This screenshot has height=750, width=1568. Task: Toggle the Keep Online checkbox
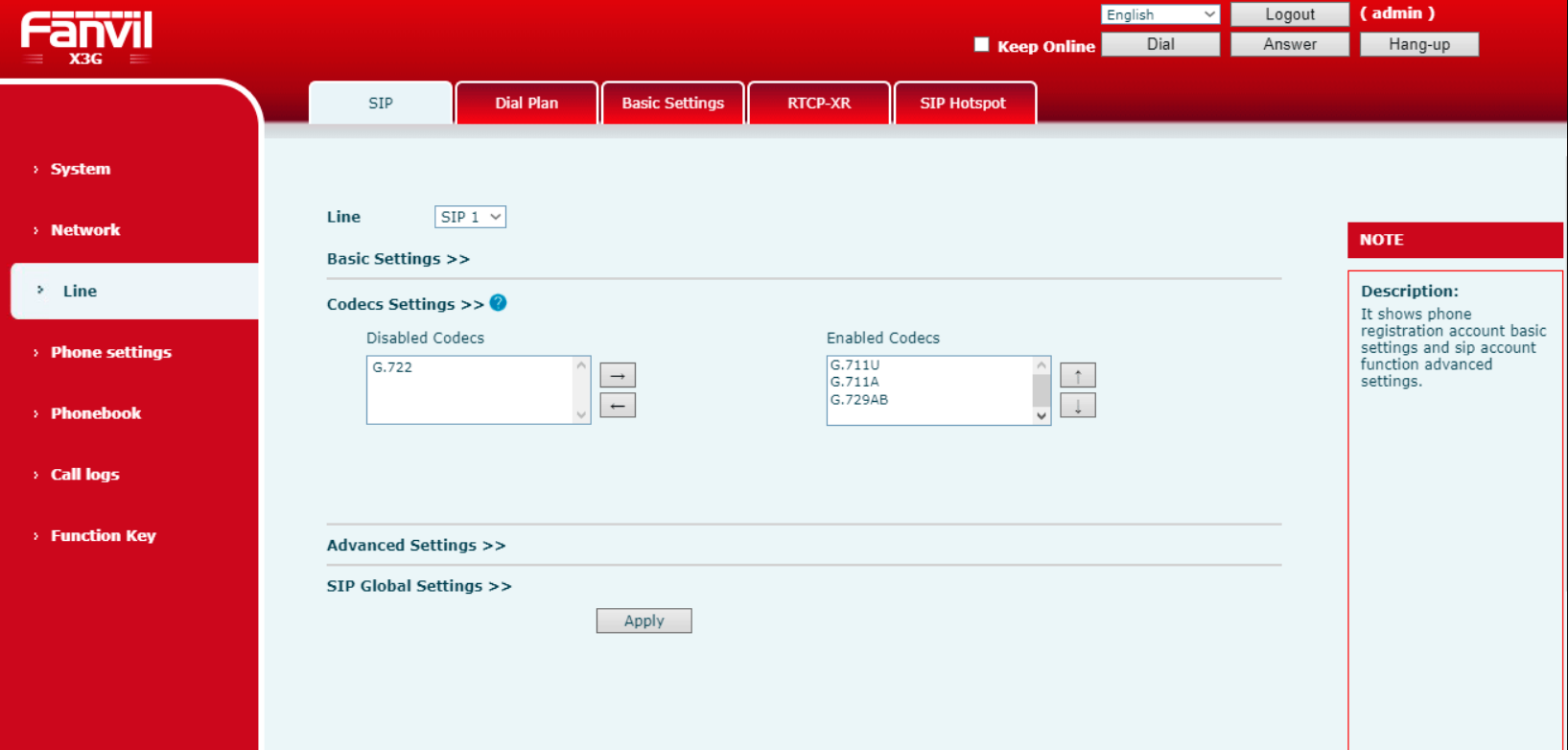click(981, 44)
